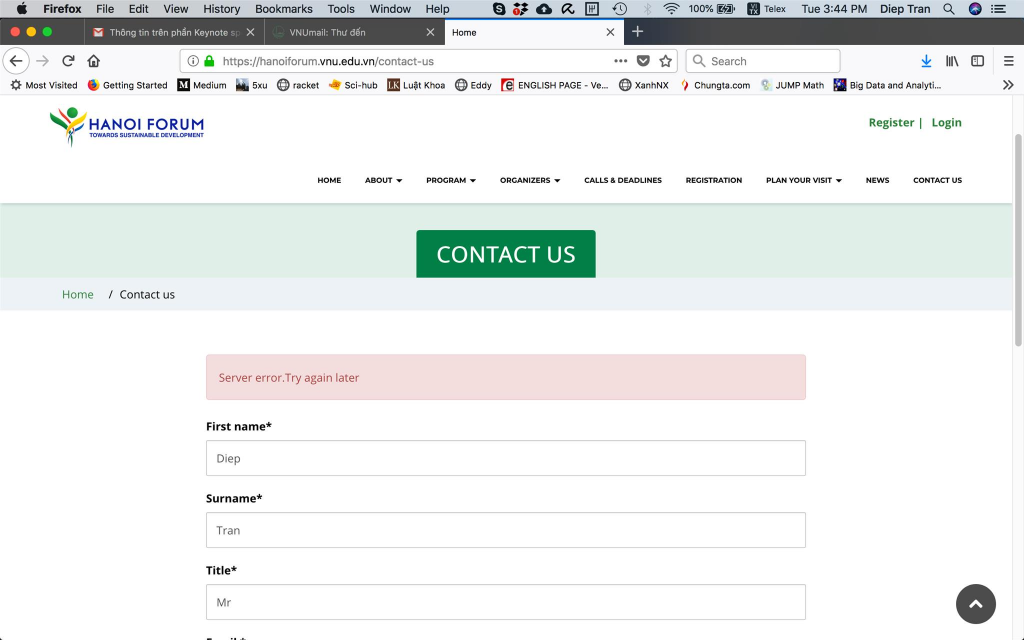This screenshot has height=640, width=1024.
Task: Open a new tab with plus icon
Action: (x=638, y=32)
